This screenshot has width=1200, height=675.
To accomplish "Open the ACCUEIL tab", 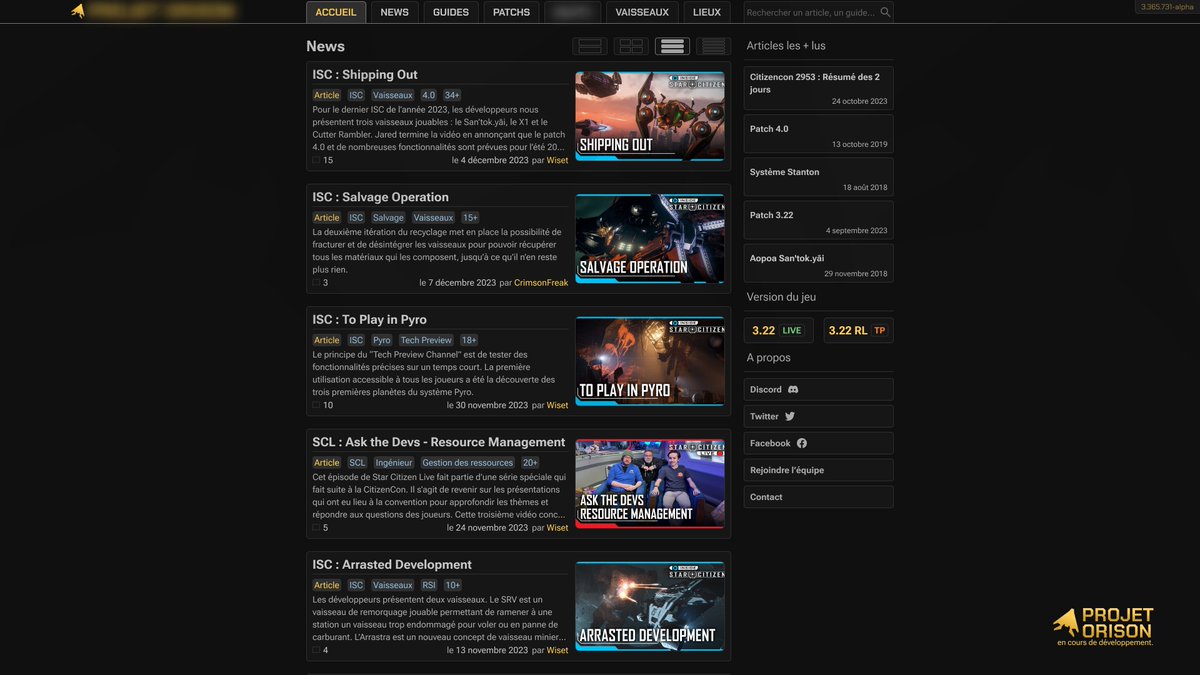I will (336, 12).
